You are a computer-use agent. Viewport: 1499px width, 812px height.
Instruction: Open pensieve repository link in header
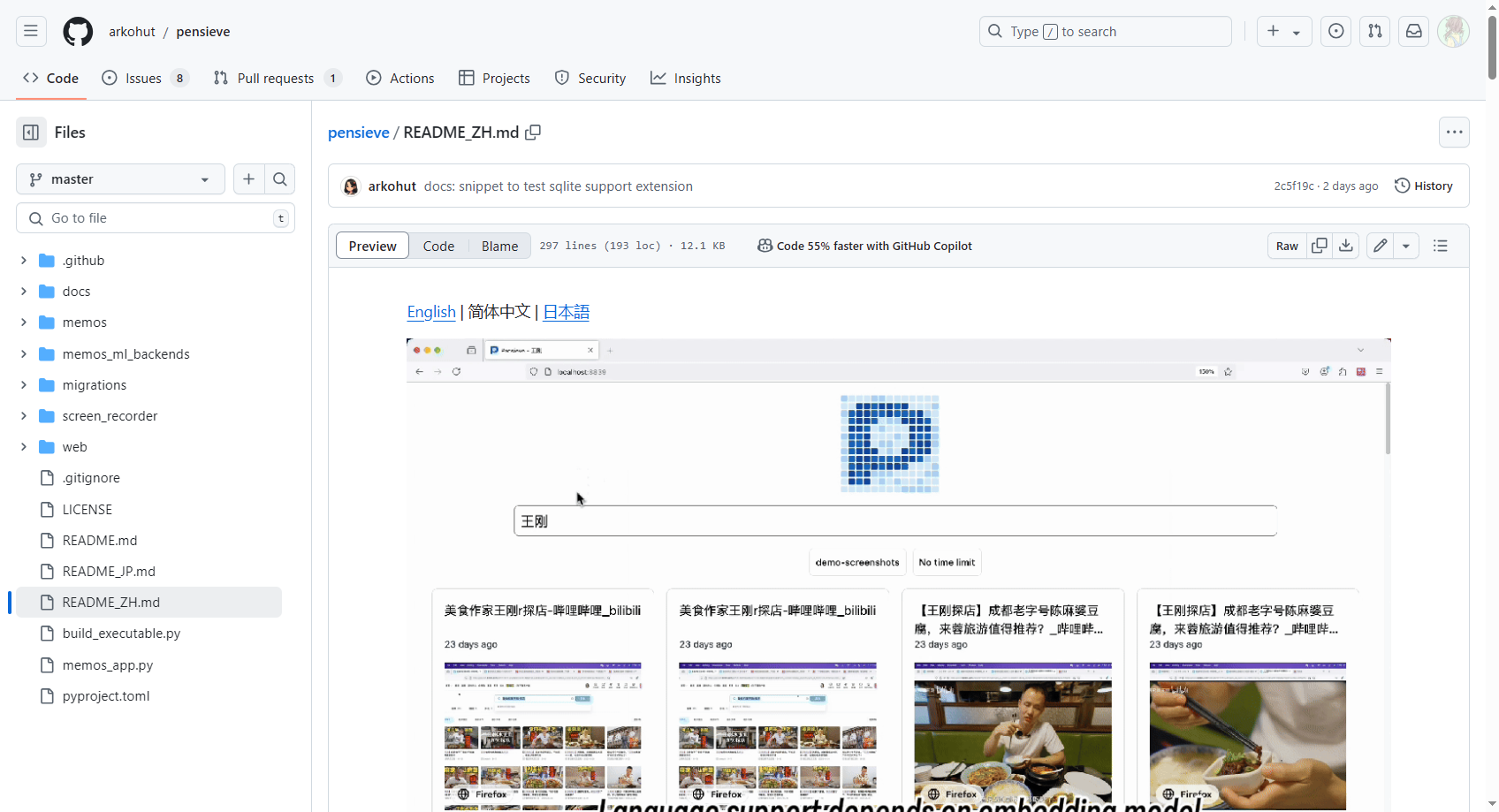click(x=203, y=31)
